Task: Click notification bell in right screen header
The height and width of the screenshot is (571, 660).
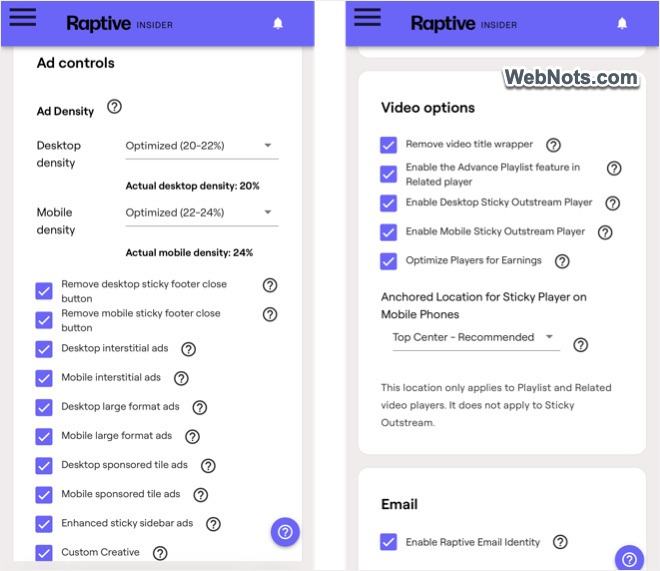Action: coord(622,23)
